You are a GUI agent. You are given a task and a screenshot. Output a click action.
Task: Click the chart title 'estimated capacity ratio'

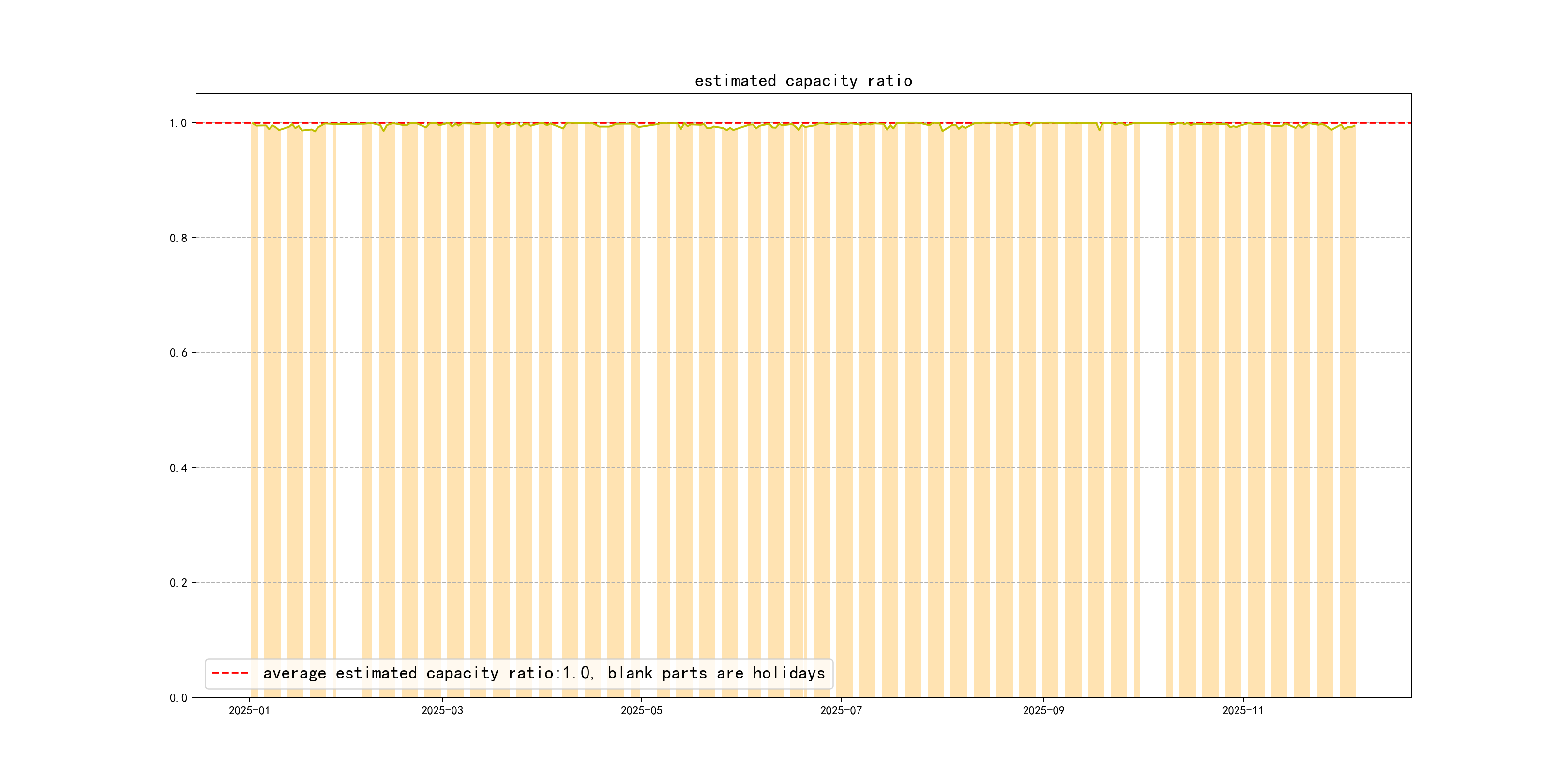(x=803, y=81)
